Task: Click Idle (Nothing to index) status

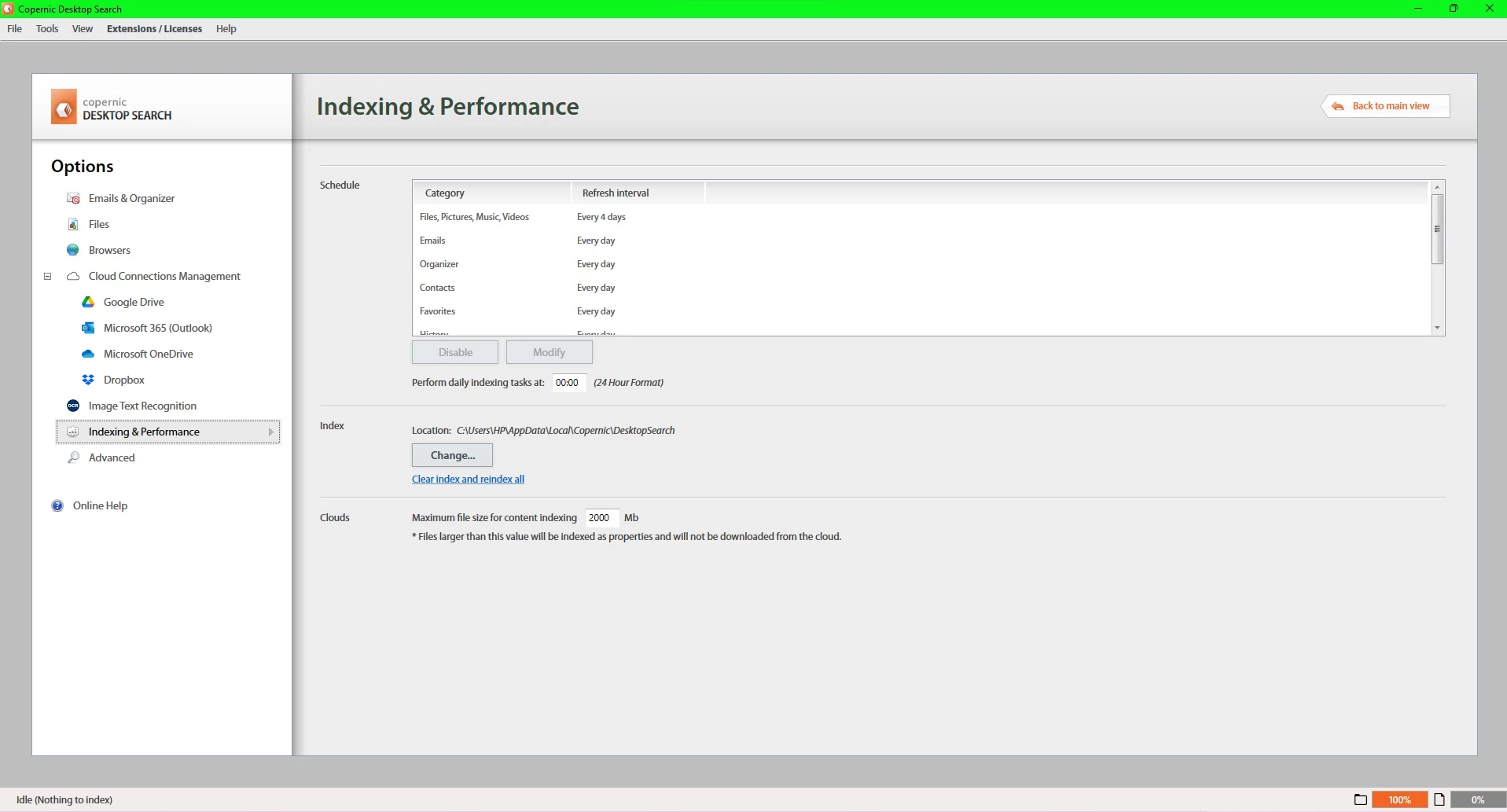Action: coord(64,799)
